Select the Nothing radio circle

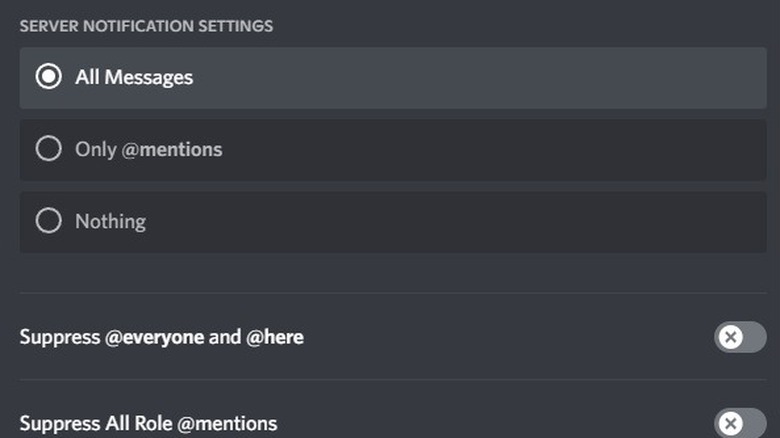tap(48, 221)
